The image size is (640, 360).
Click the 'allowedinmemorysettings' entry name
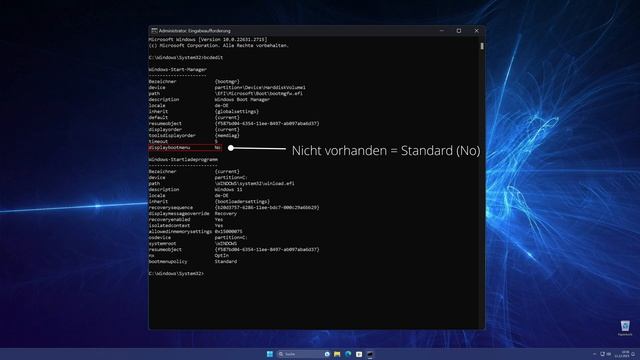(x=180, y=231)
